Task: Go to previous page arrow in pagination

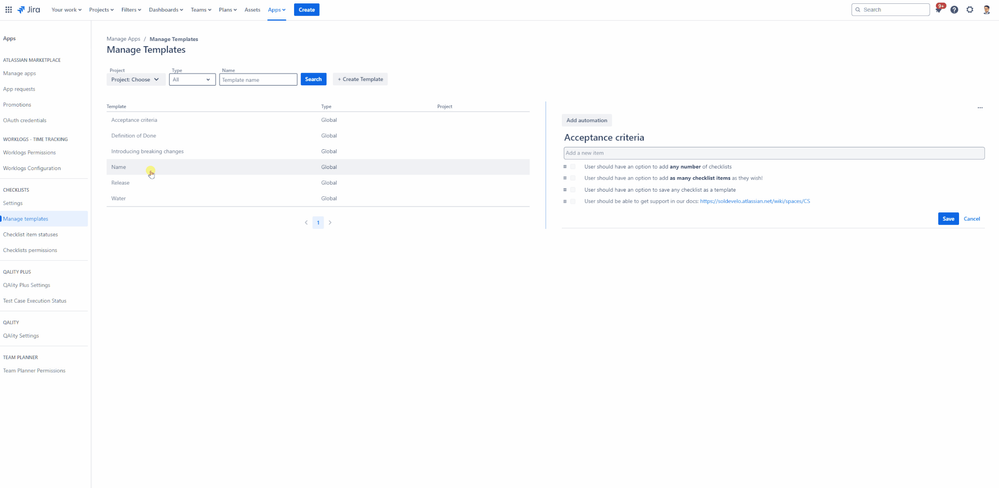Action: [306, 222]
